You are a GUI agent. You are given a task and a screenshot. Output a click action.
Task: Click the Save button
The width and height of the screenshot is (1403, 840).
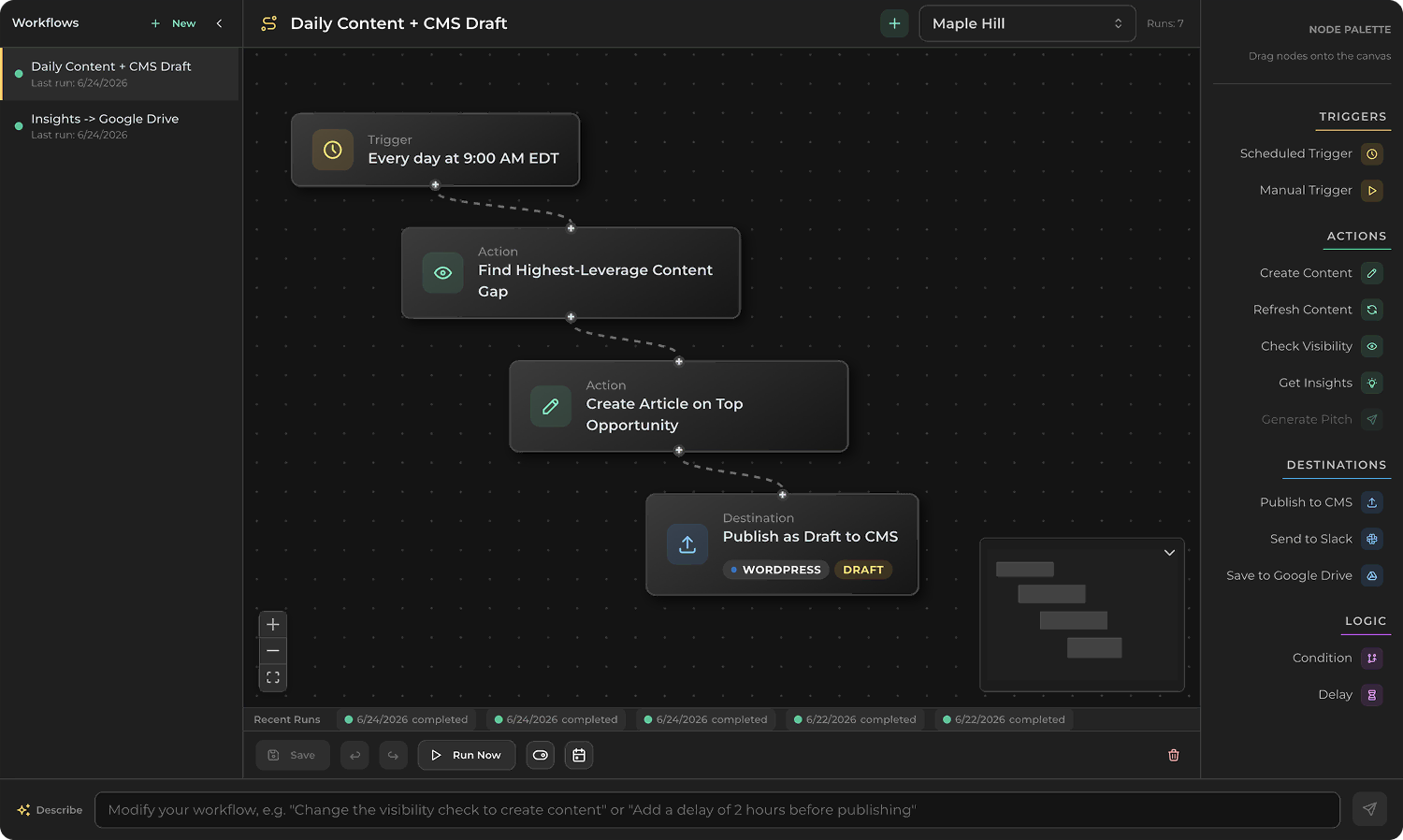pos(293,755)
